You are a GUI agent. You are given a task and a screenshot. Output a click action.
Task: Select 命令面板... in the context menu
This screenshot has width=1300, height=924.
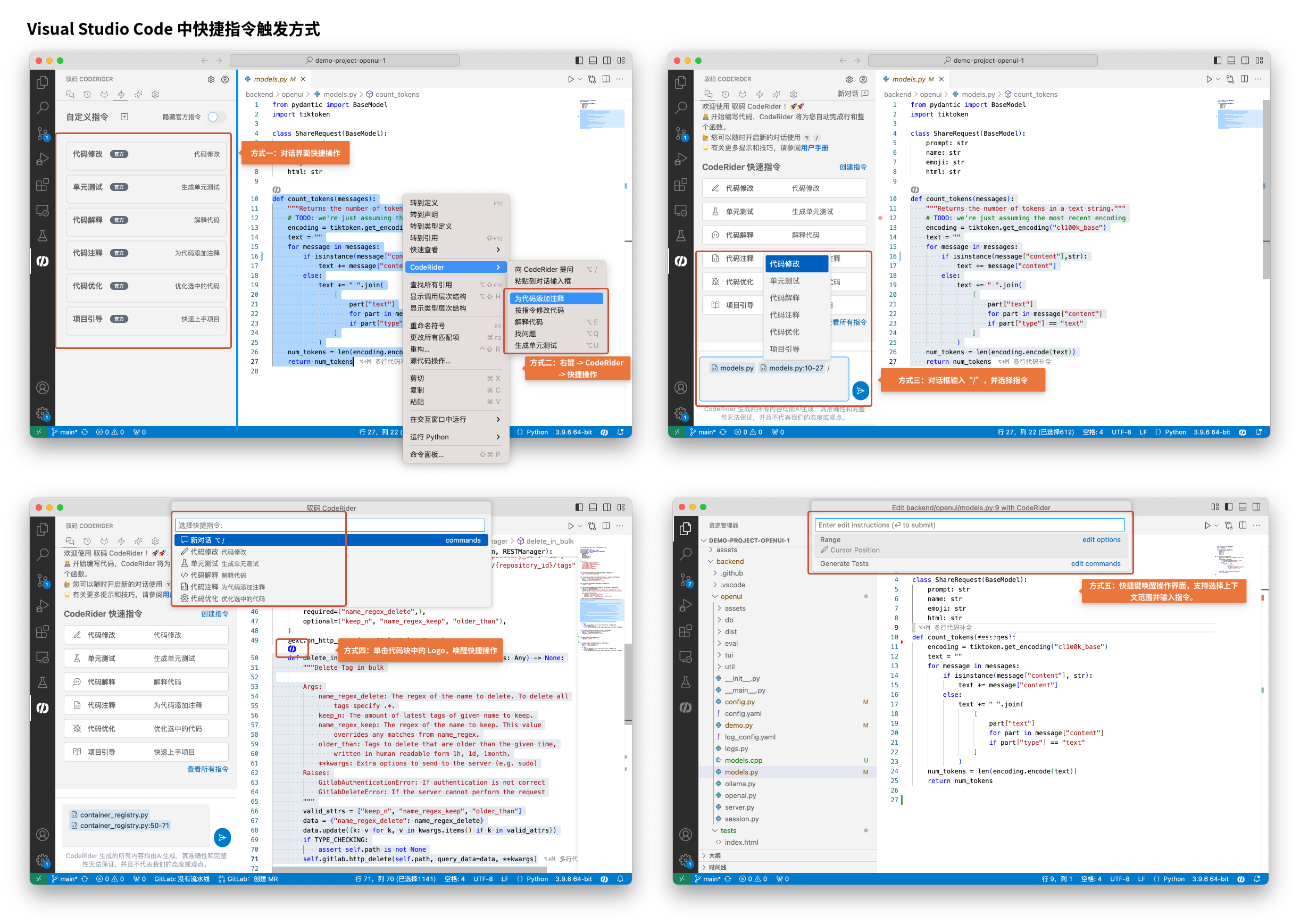[455, 455]
